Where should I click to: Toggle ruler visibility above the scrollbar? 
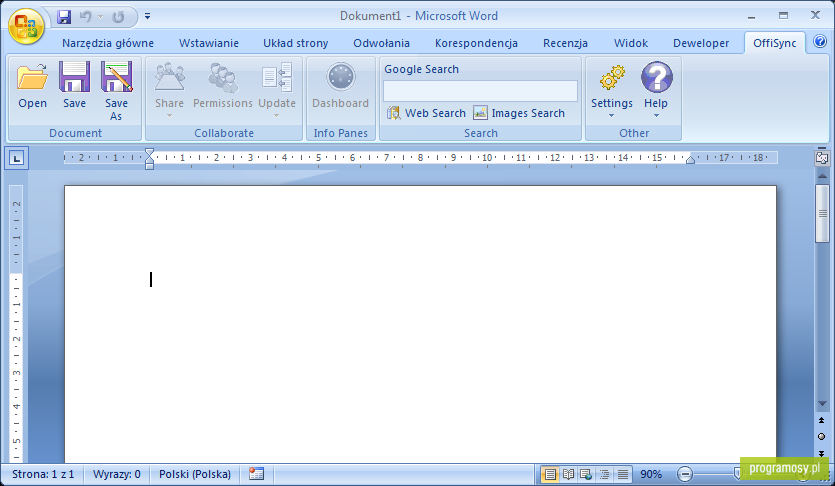(x=822, y=158)
